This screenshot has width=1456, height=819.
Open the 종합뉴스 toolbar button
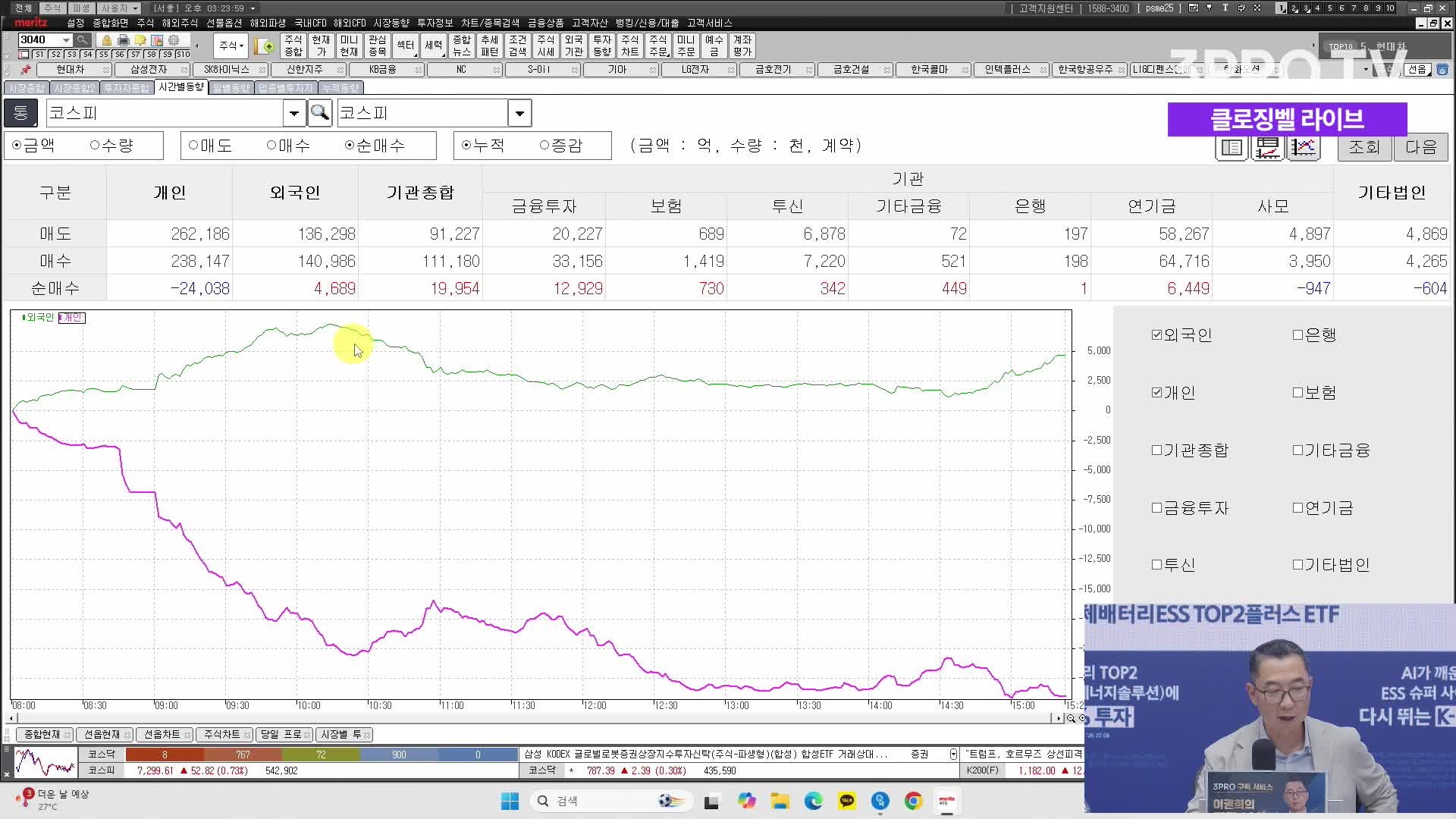point(462,46)
